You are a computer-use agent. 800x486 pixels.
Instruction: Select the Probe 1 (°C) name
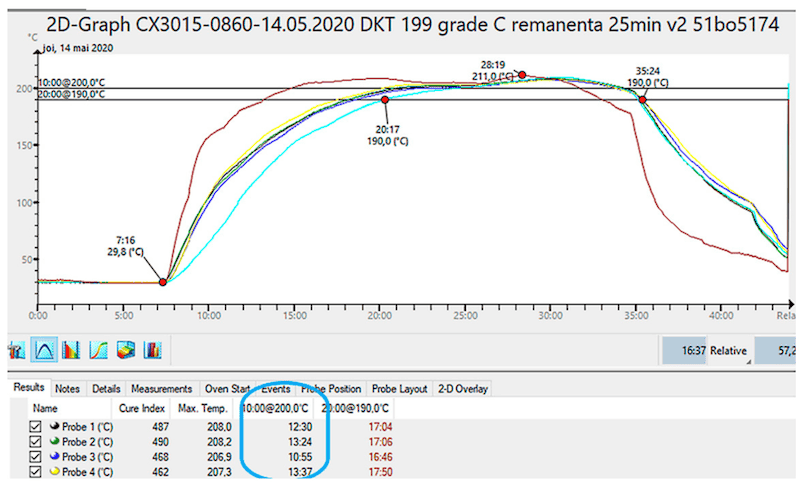point(87,427)
